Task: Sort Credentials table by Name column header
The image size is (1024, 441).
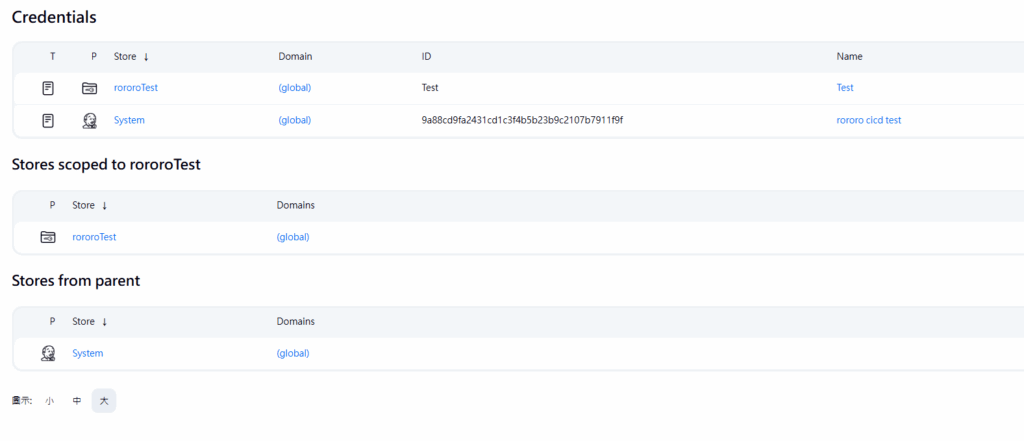Action: pos(849,57)
